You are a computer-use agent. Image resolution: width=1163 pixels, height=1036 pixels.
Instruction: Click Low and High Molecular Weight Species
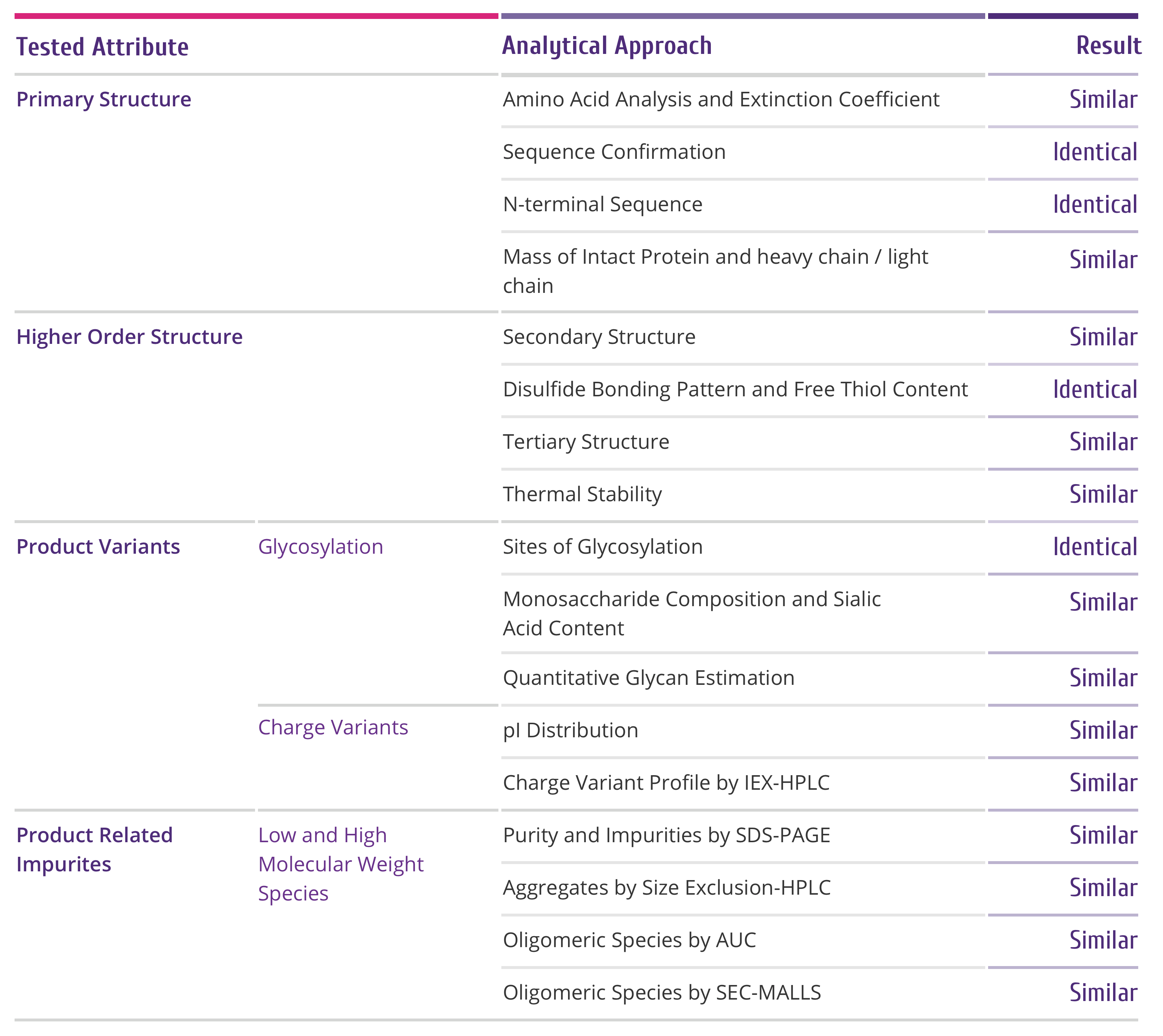click(x=340, y=864)
